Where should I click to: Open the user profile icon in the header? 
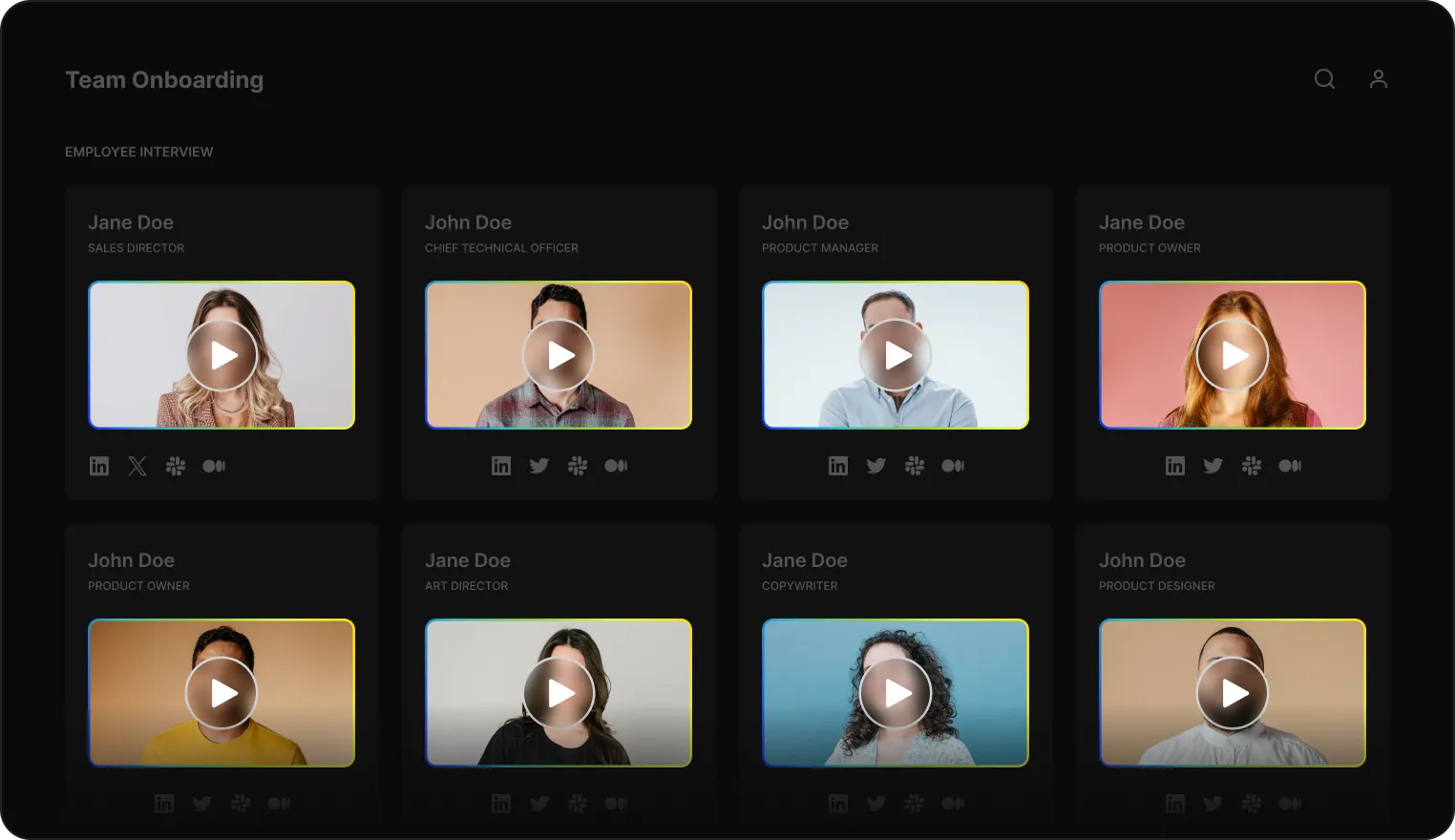(x=1378, y=79)
